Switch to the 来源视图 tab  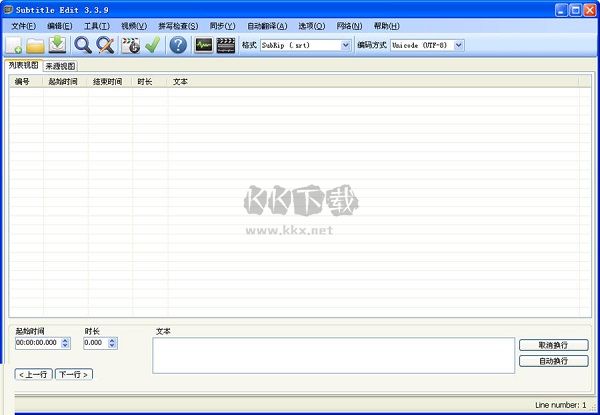tap(60, 65)
